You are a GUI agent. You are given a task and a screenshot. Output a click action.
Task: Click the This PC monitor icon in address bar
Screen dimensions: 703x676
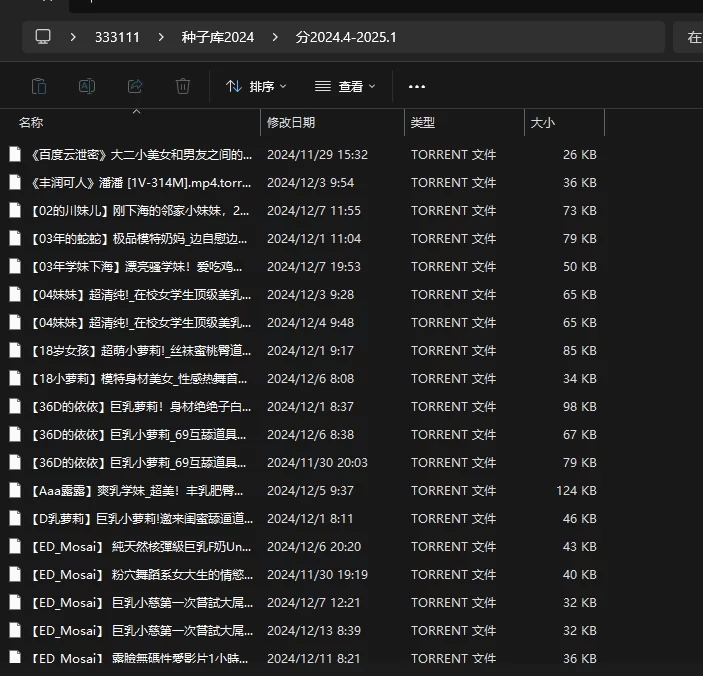coord(43,37)
